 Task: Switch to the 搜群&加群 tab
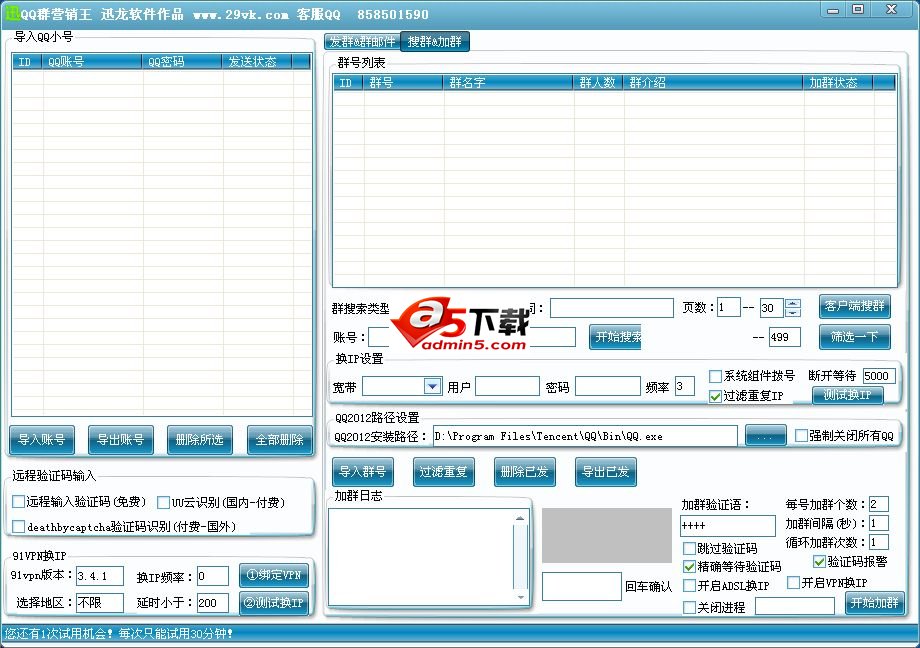tap(435, 42)
